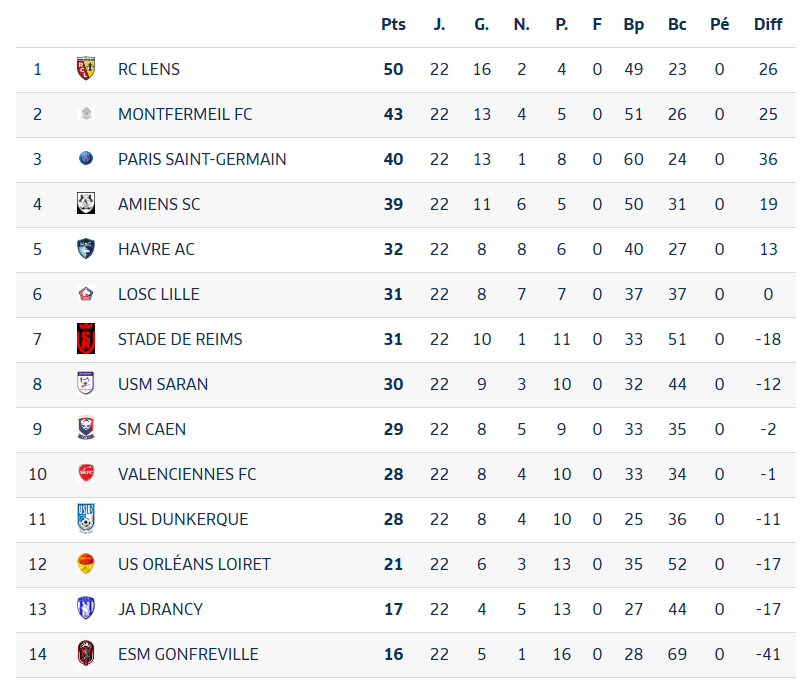Click the US Orléans Loiret logo

pyautogui.click(x=86, y=563)
